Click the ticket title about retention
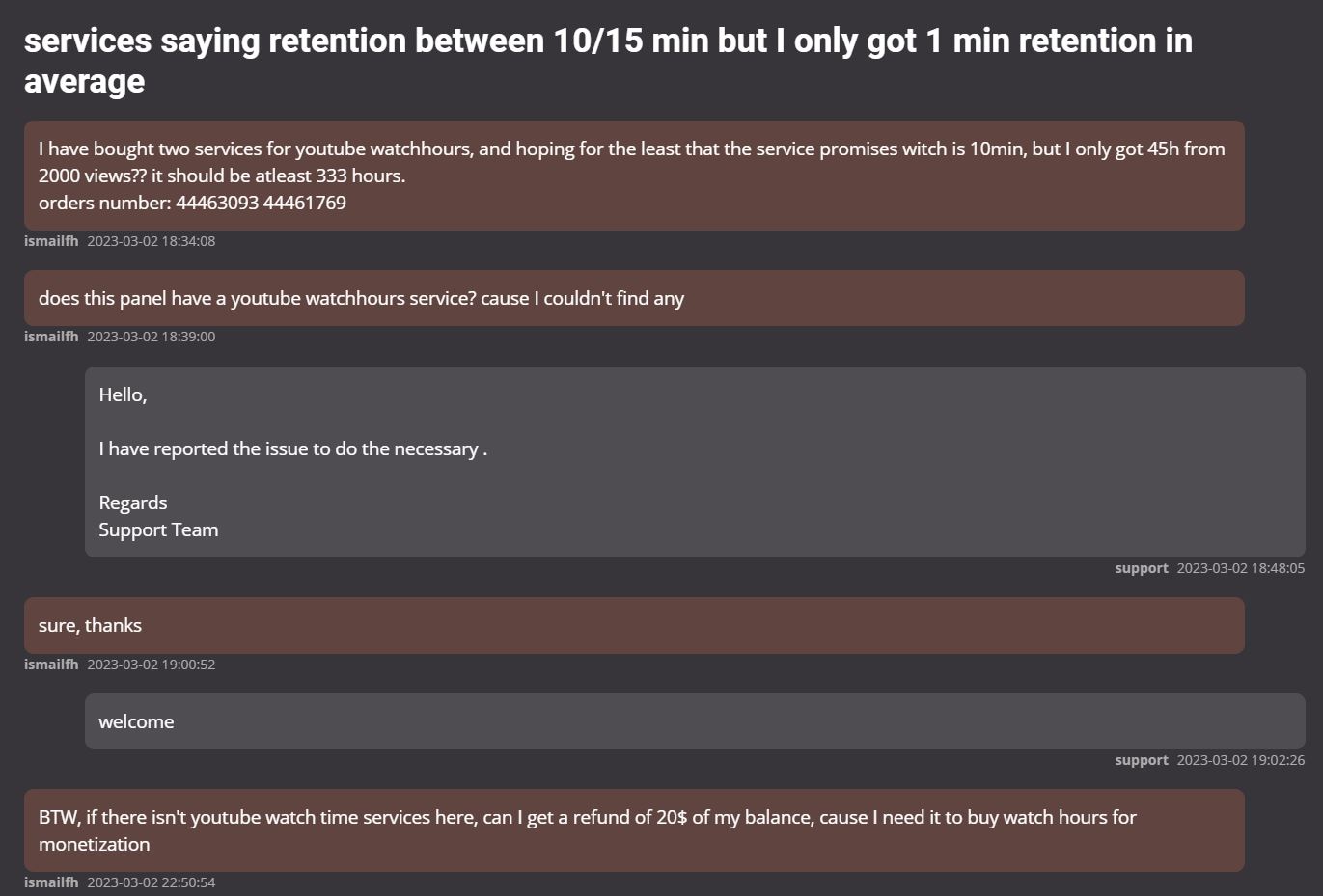 [608, 60]
